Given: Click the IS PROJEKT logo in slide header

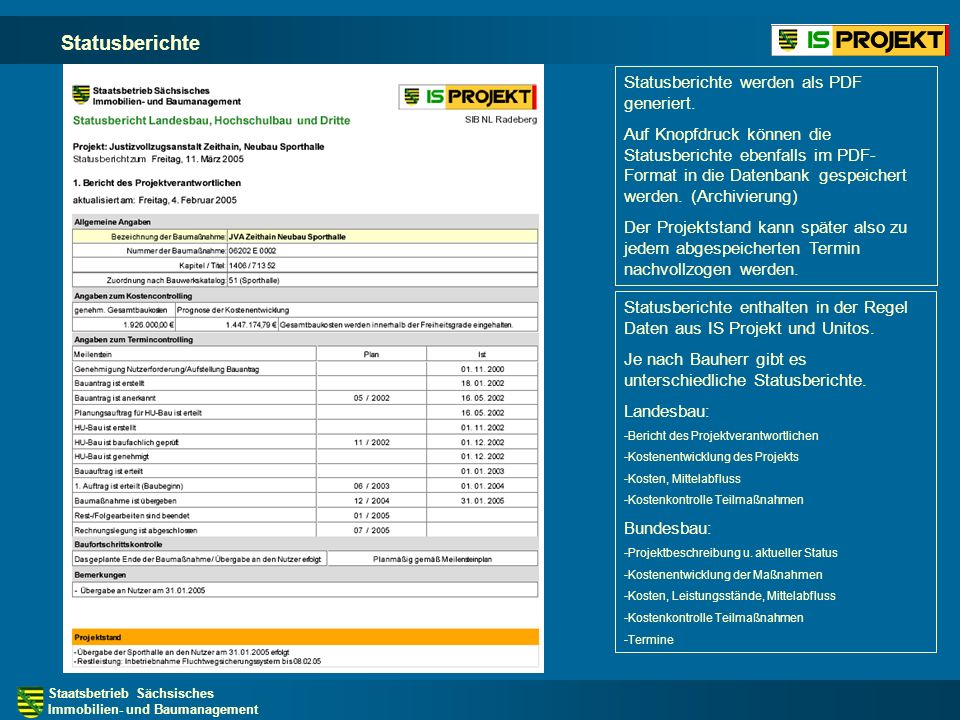Looking at the screenshot, I should tap(860, 40).
